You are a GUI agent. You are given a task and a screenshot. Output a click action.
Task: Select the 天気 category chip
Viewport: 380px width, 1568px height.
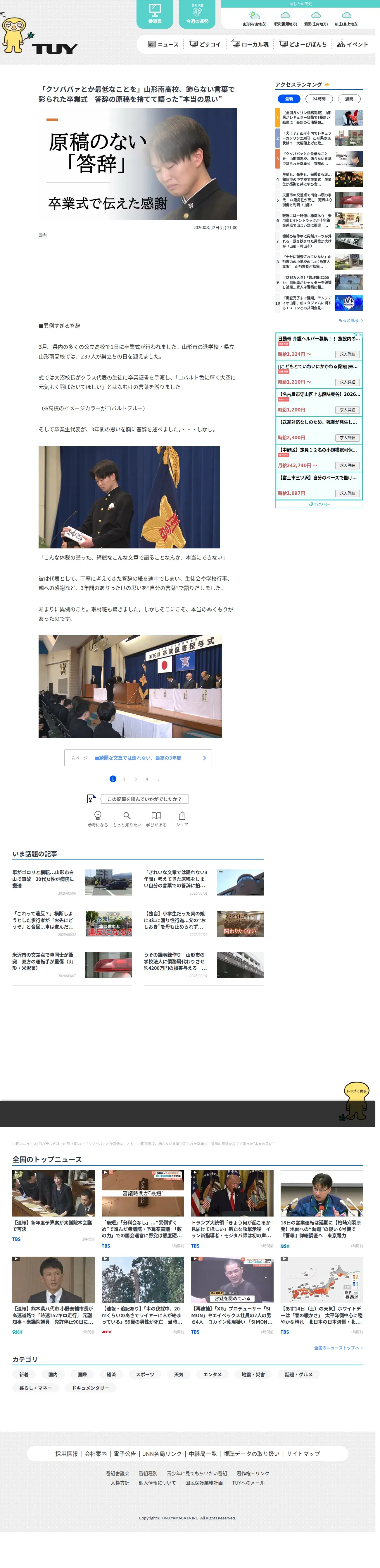[x=179, y=1375]
